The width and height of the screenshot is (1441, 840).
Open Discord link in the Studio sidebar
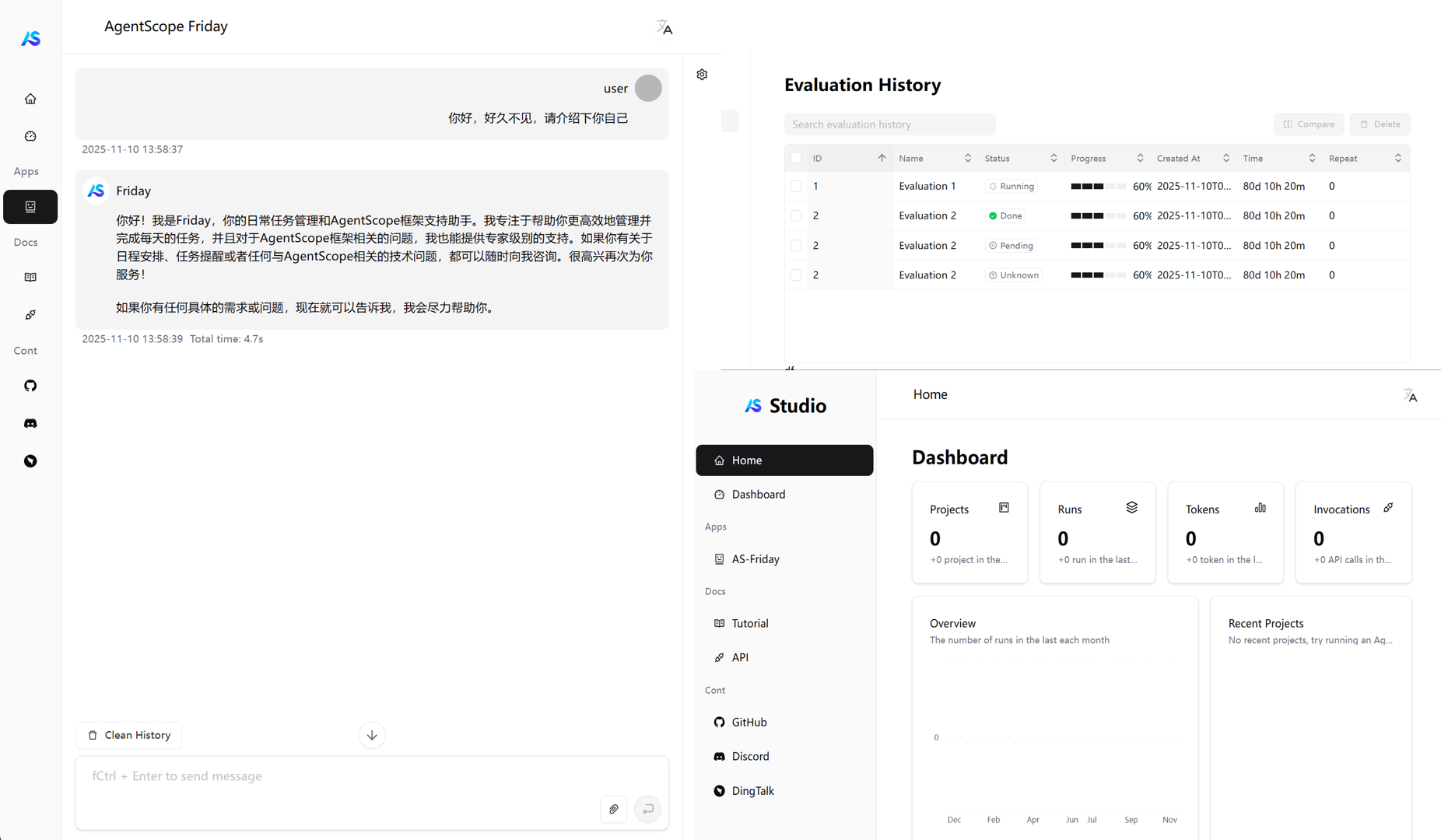tap(784, 756)
